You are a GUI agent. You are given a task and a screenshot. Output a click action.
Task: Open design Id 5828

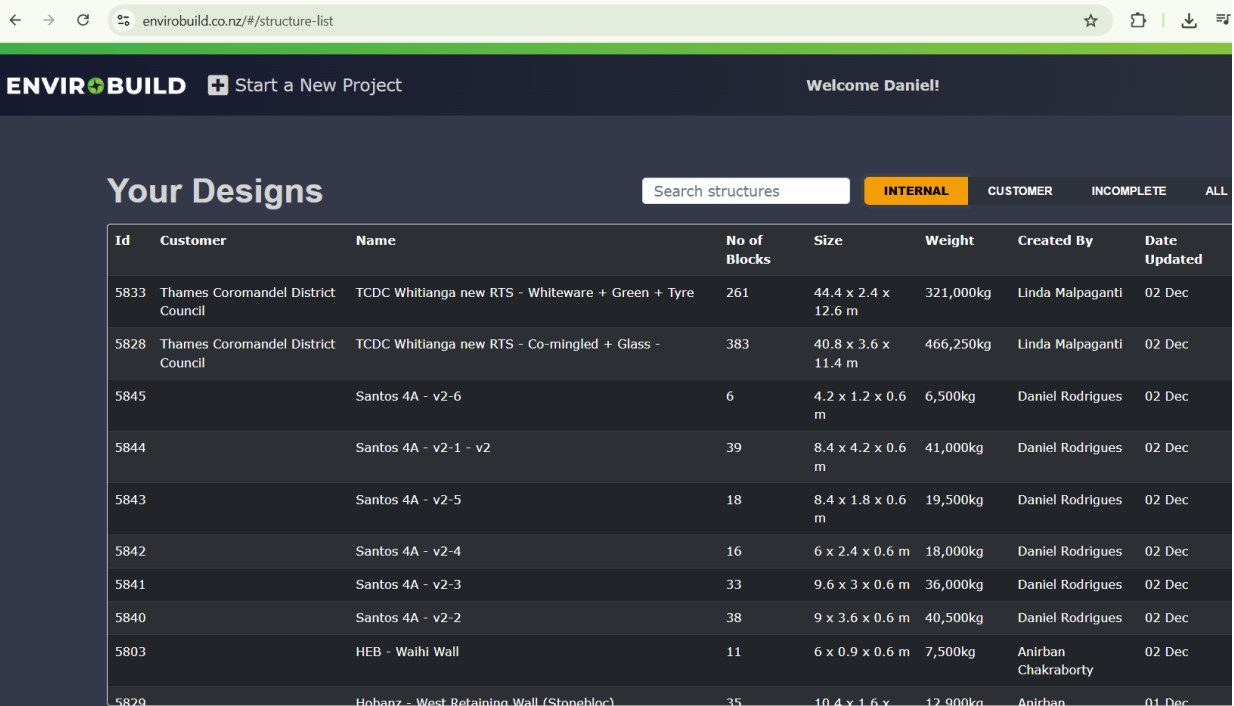130,344
